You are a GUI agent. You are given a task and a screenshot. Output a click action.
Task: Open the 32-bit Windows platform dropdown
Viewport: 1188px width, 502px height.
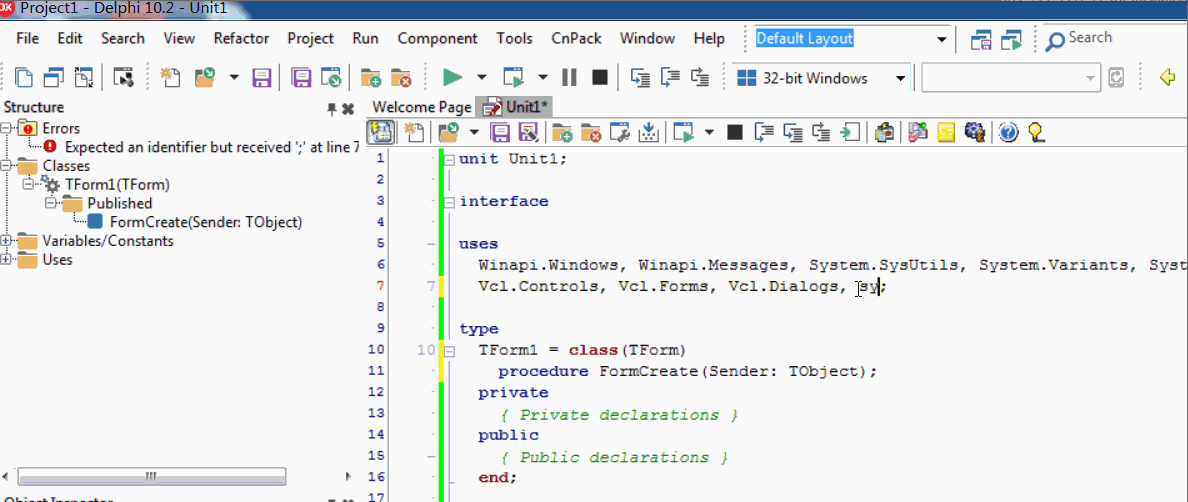click(900, 78)
